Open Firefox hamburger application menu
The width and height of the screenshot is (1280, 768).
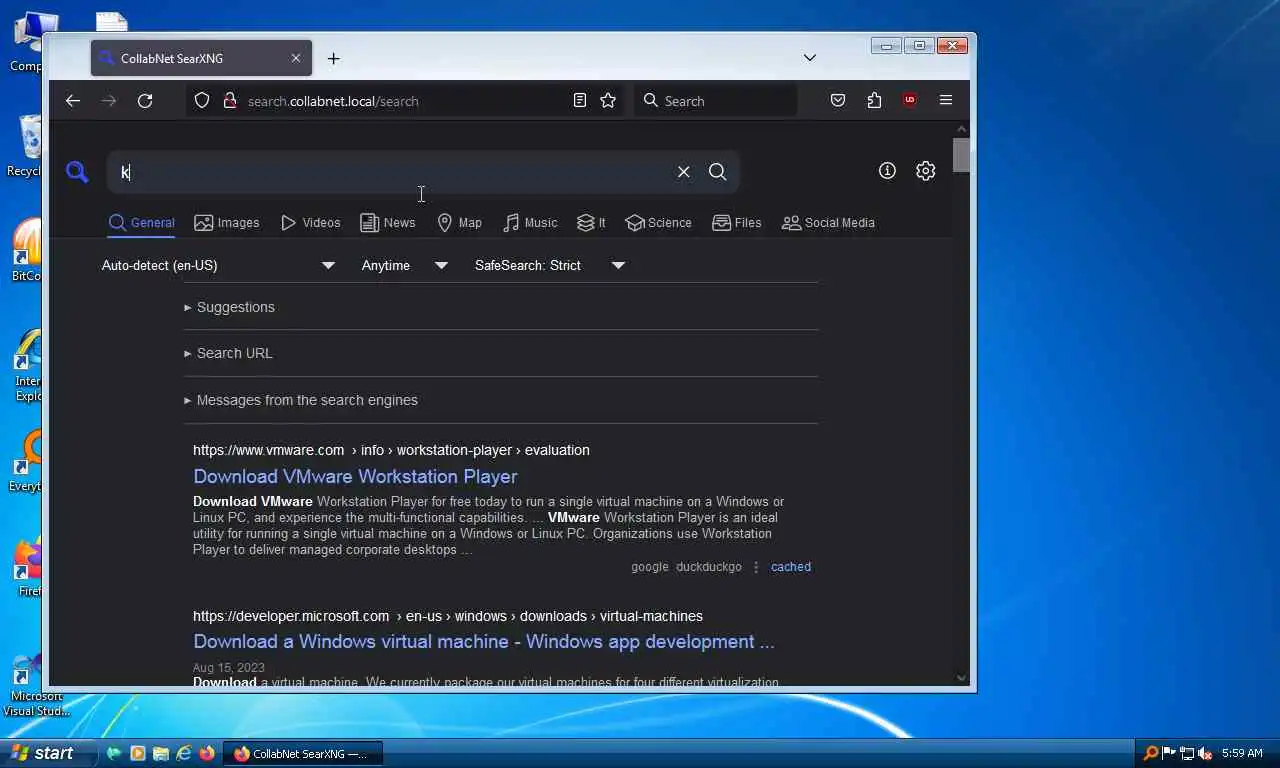click(x=946, y=100)
